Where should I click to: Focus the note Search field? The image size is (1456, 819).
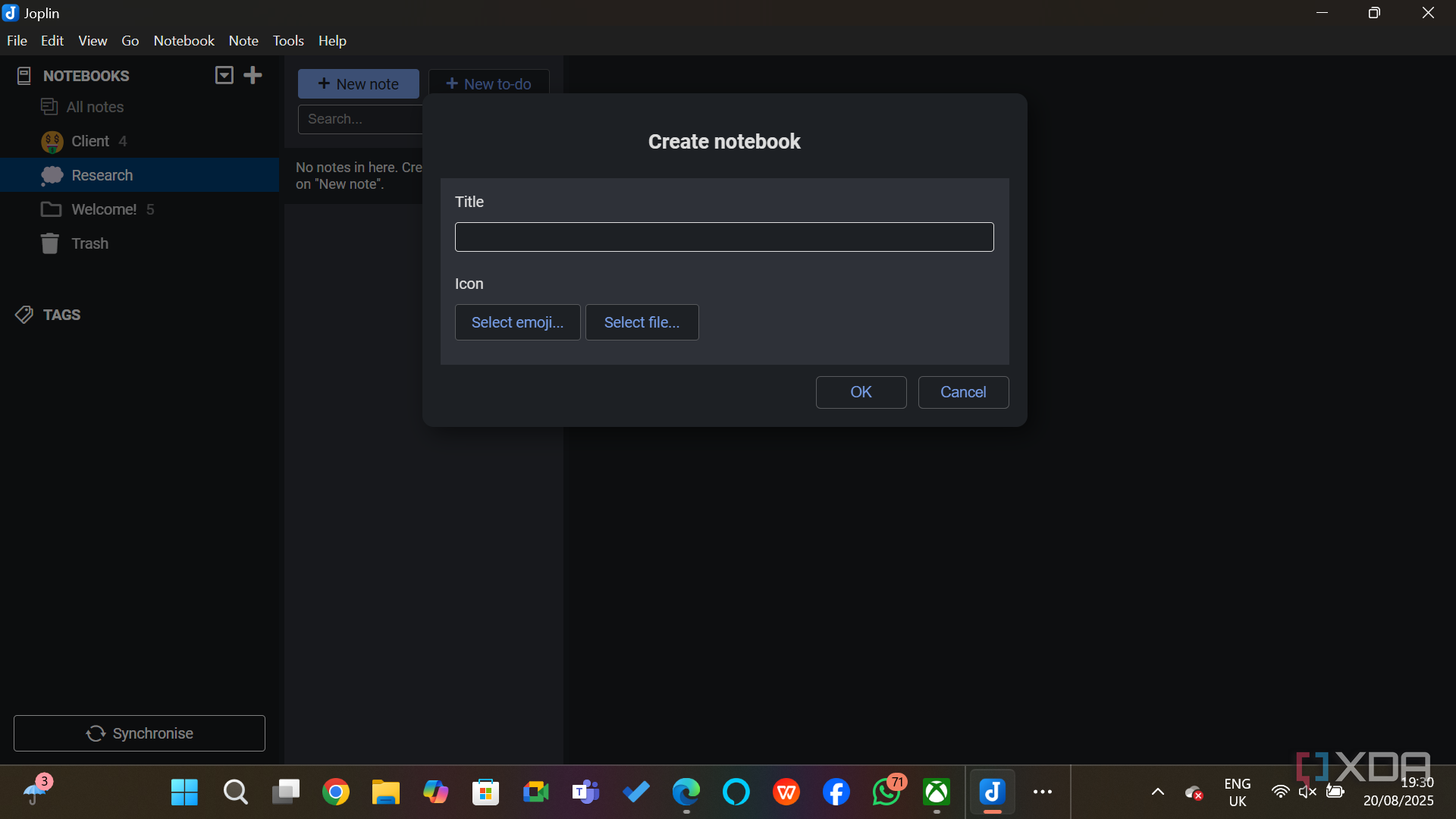click(361, 119)
